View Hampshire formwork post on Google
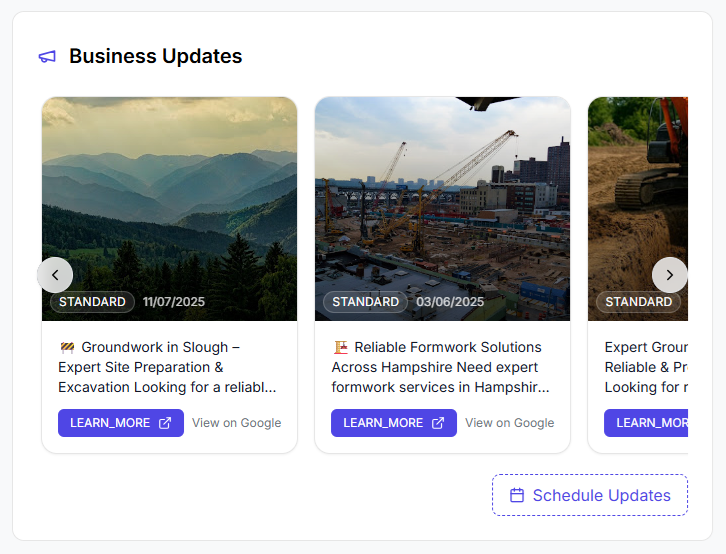This screenshot has height=554, width=726. click(x=510, y=423)
